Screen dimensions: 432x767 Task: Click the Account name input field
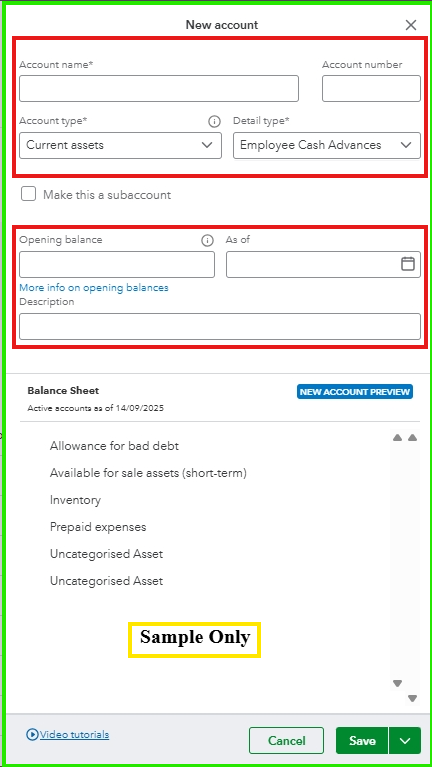coord(159,89)
